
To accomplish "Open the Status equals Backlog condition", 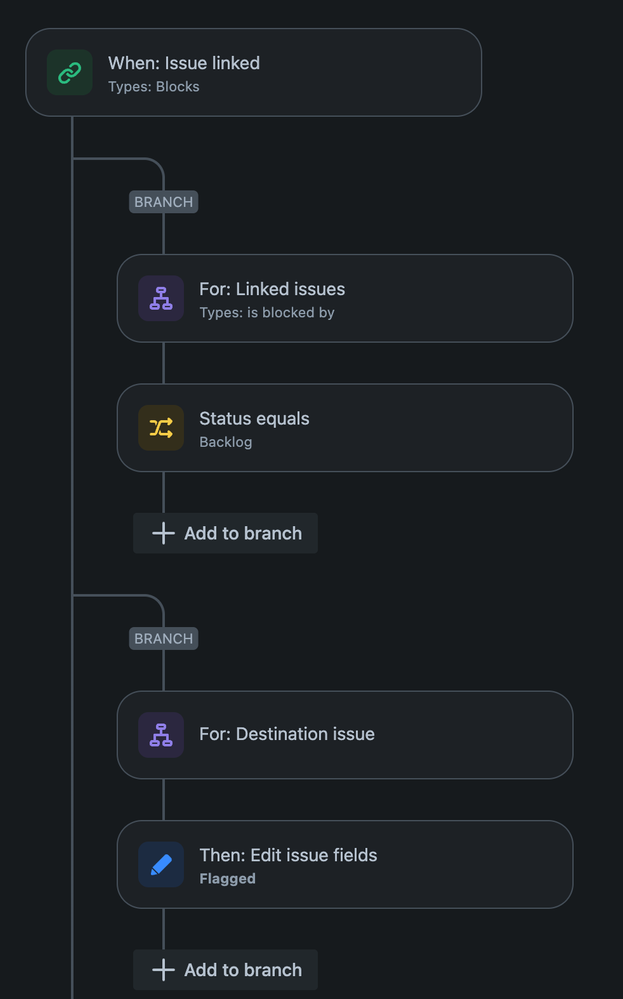I will click(x=345, y=428).
